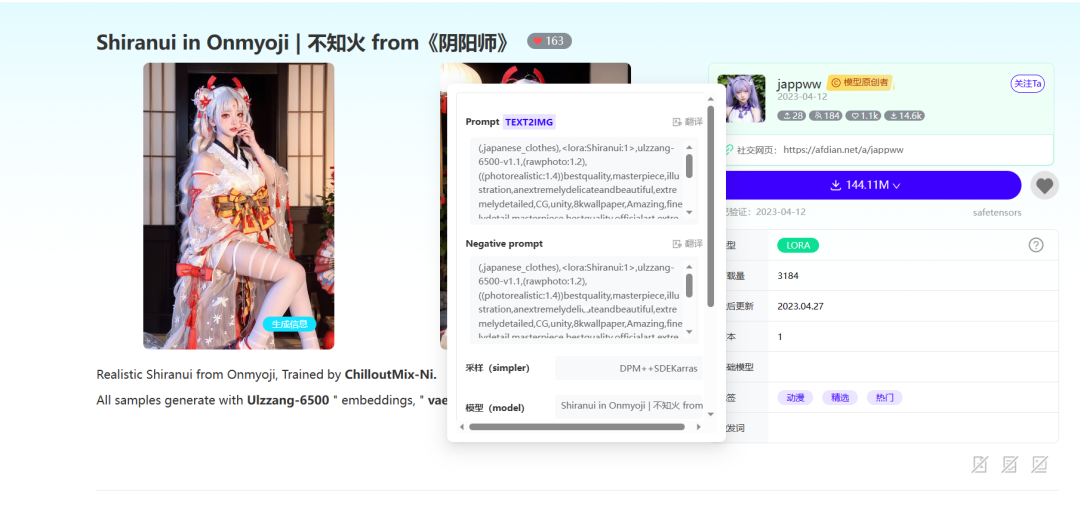Click the popup horizontal scrollbar right arrow

(698, 427)
